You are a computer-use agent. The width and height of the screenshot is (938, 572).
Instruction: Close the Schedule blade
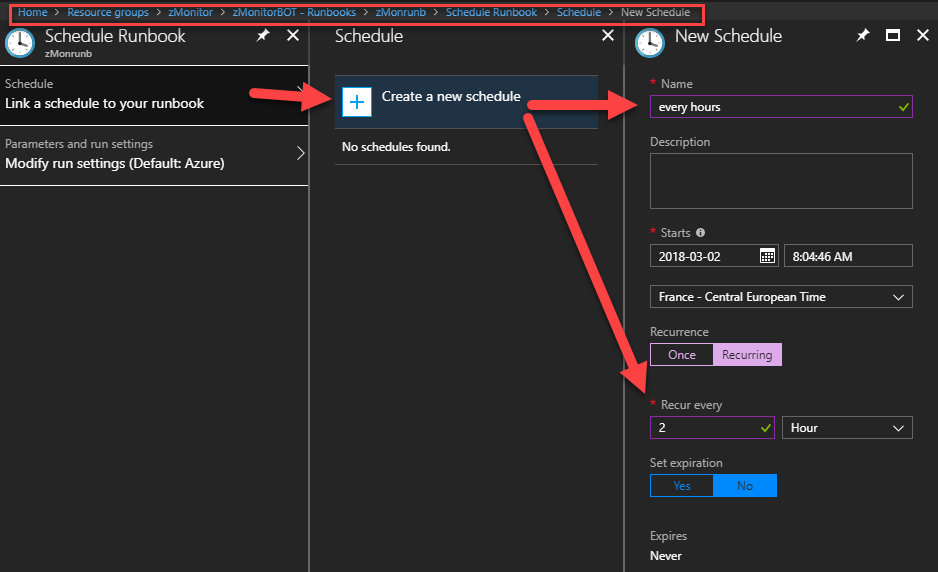coord(607,36)
